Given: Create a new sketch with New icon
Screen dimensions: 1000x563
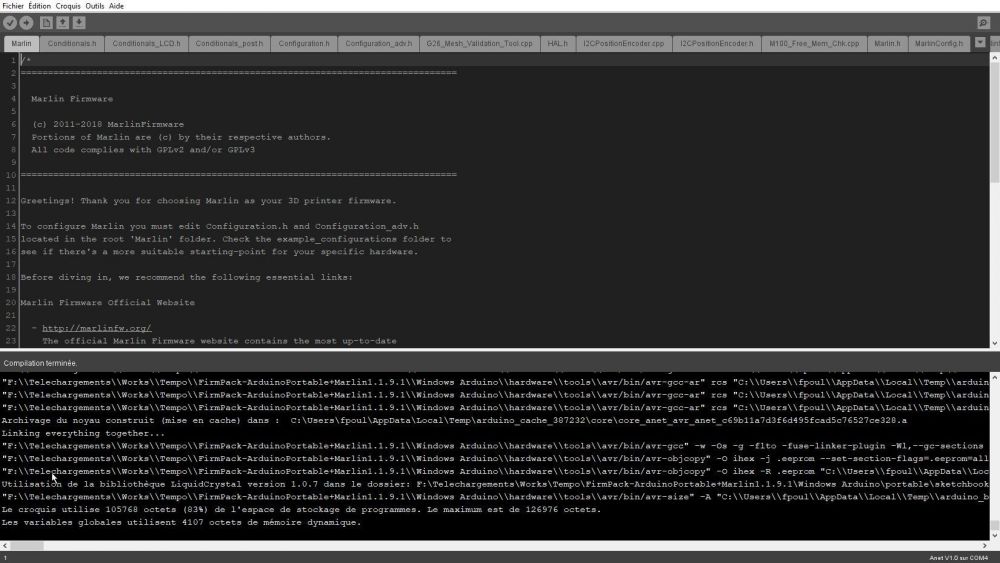Looking at the screenshot, I should (47, 23).
